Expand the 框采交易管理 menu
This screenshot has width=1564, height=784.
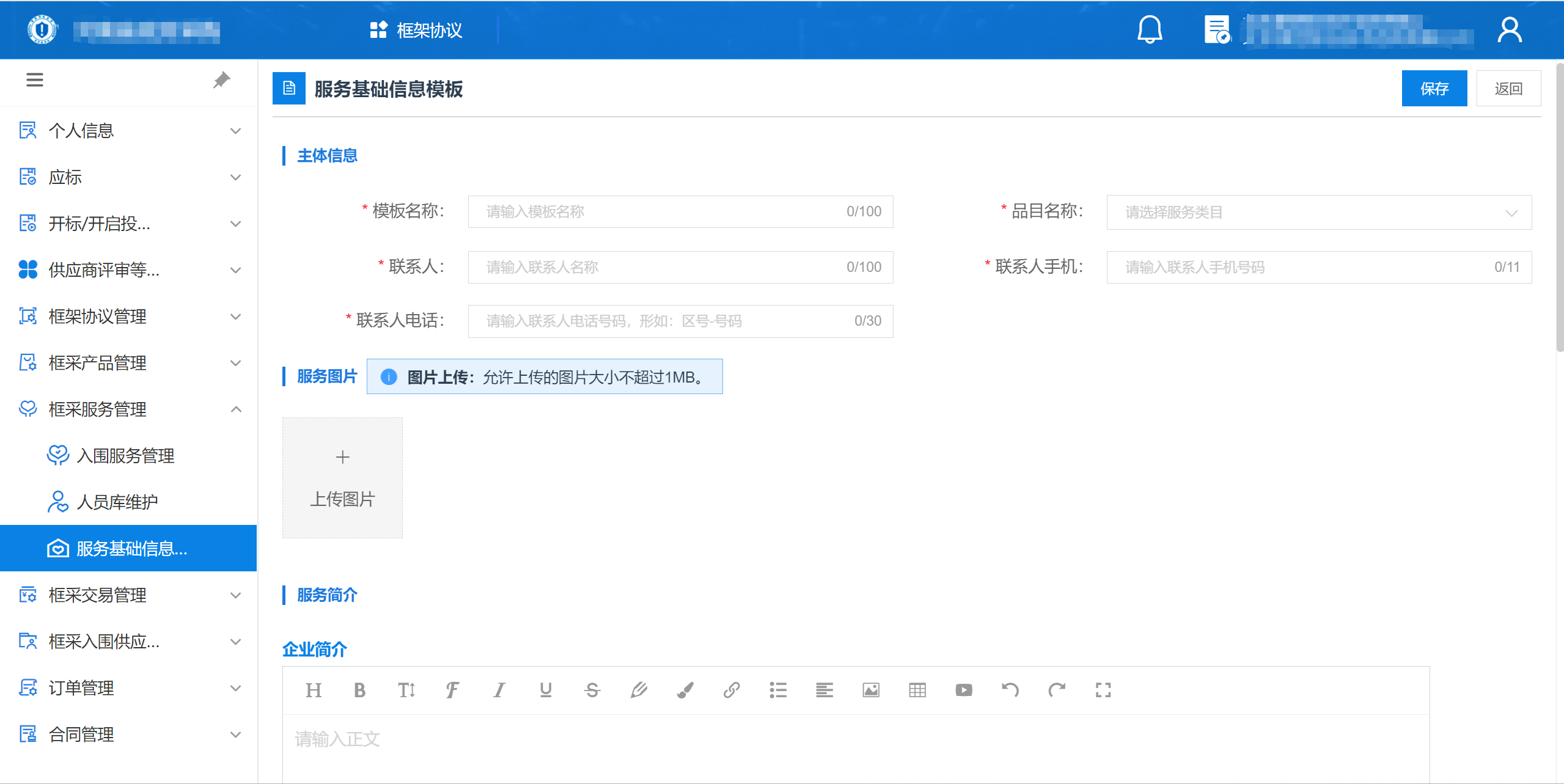(x=128, y=595)
